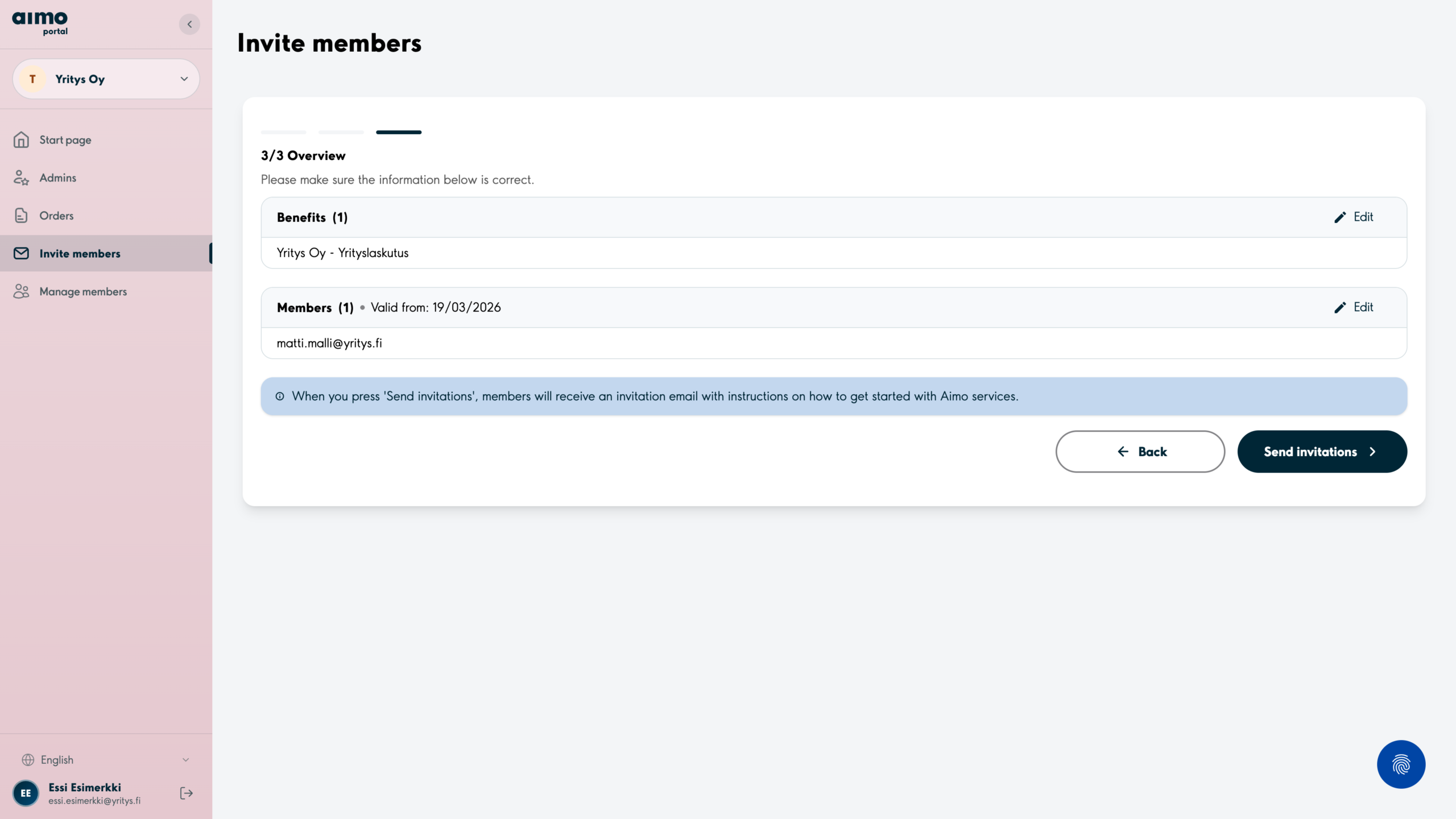Open the blue fingerprint floating button
The height and width of the screenshot is (819, 1456).
(1400, 764)
